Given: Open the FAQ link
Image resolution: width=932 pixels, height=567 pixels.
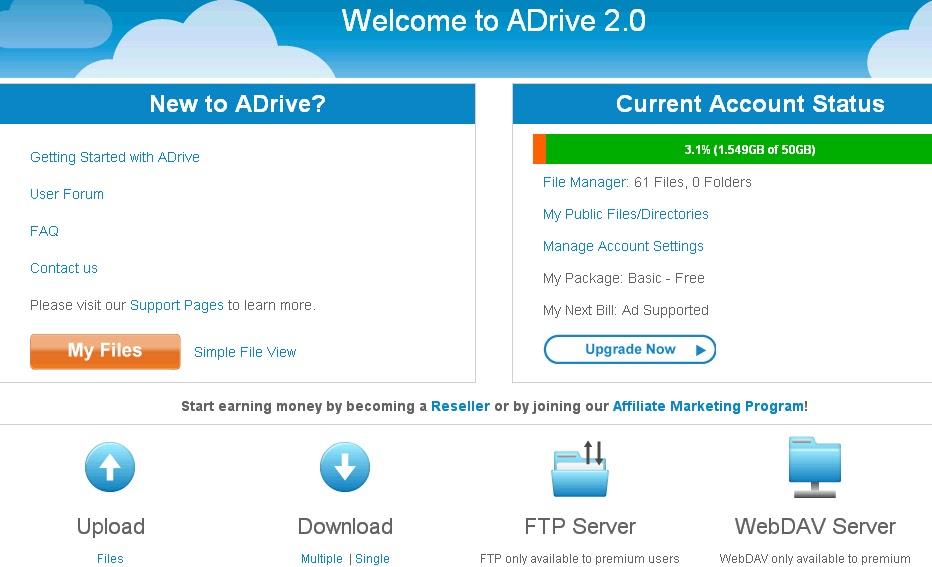Looking at the screenshot, I should tap(44, 231).
